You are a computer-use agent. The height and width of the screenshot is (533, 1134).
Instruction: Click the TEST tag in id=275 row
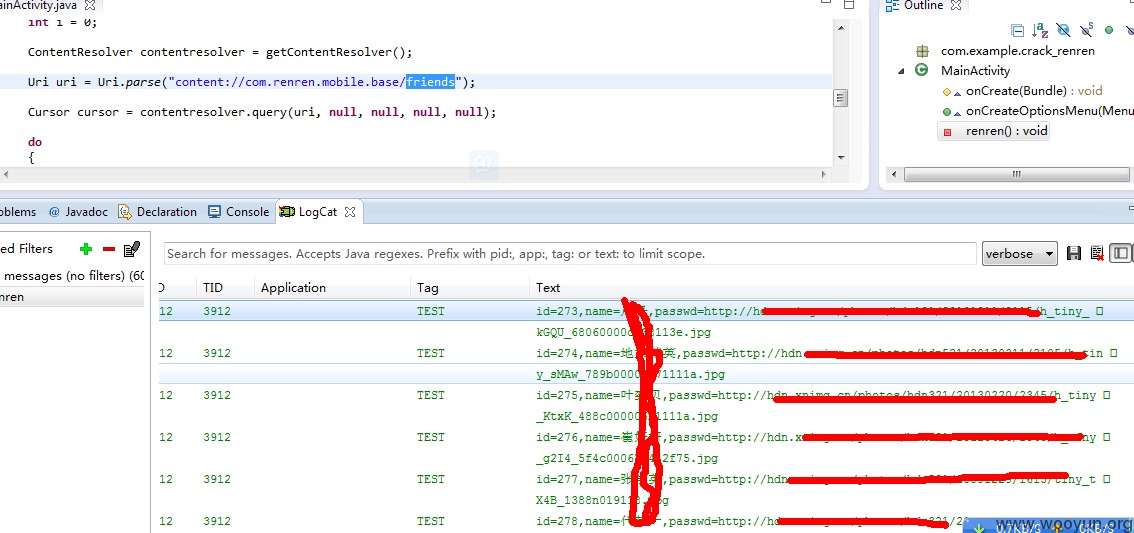point(430,396)
